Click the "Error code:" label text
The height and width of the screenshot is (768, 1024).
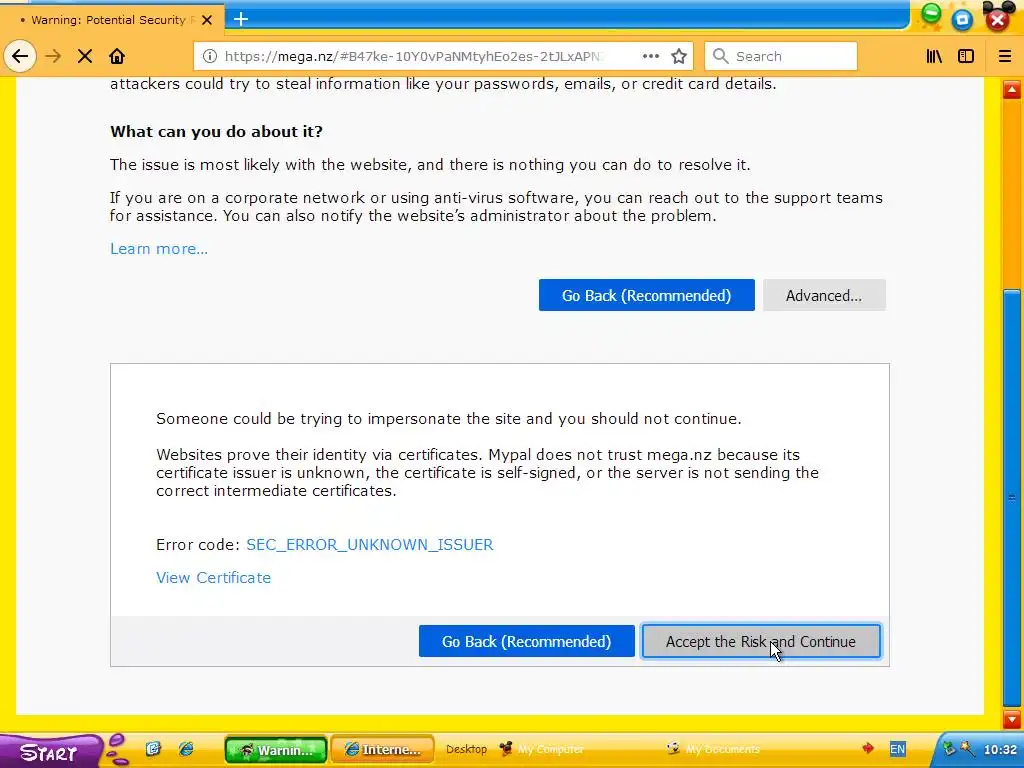(x=199, y=545)
